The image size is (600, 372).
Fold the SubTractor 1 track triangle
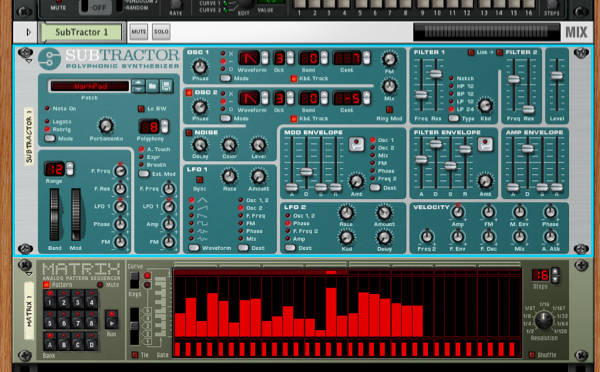pyautogui.click(x=28, y=32)
